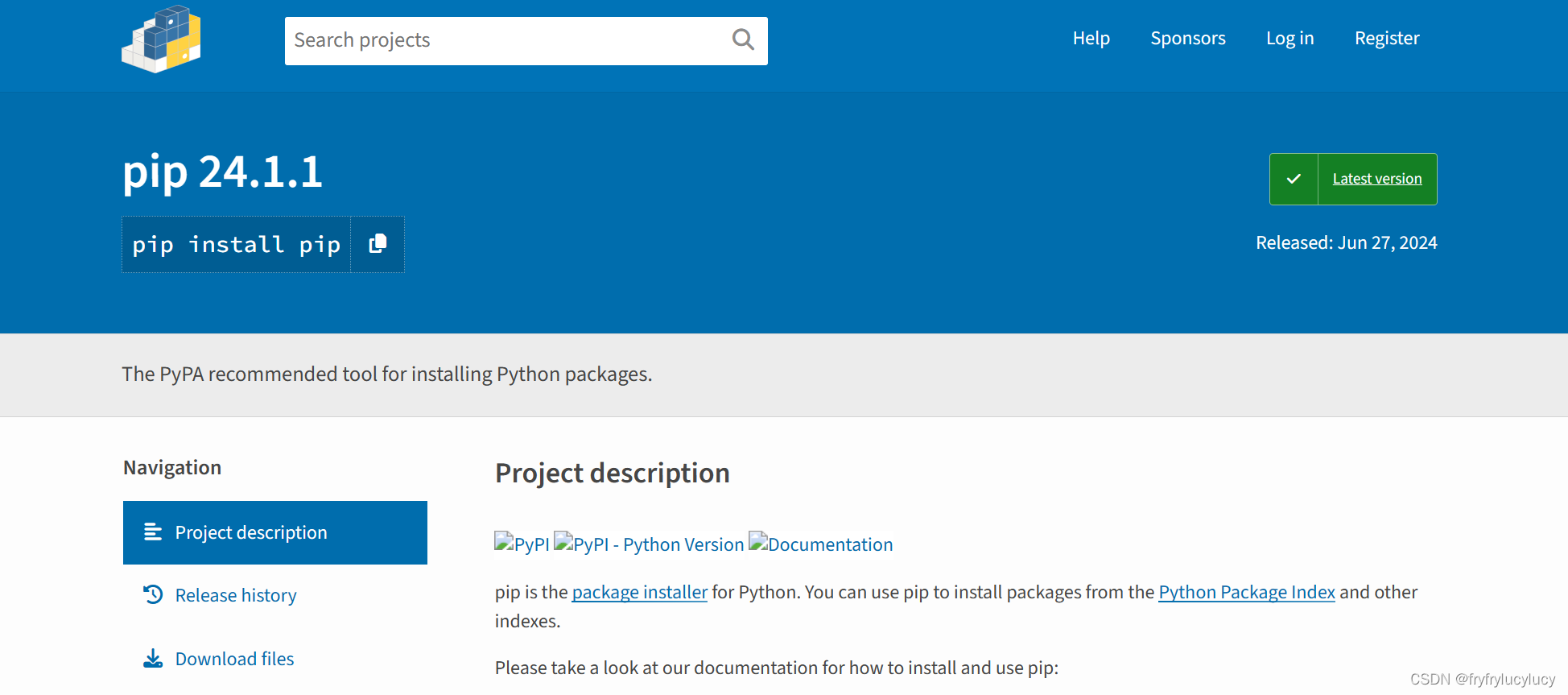Screen dimensions: 1568x695
Task: Click the Project description lines icon
Action: point(153,532)
